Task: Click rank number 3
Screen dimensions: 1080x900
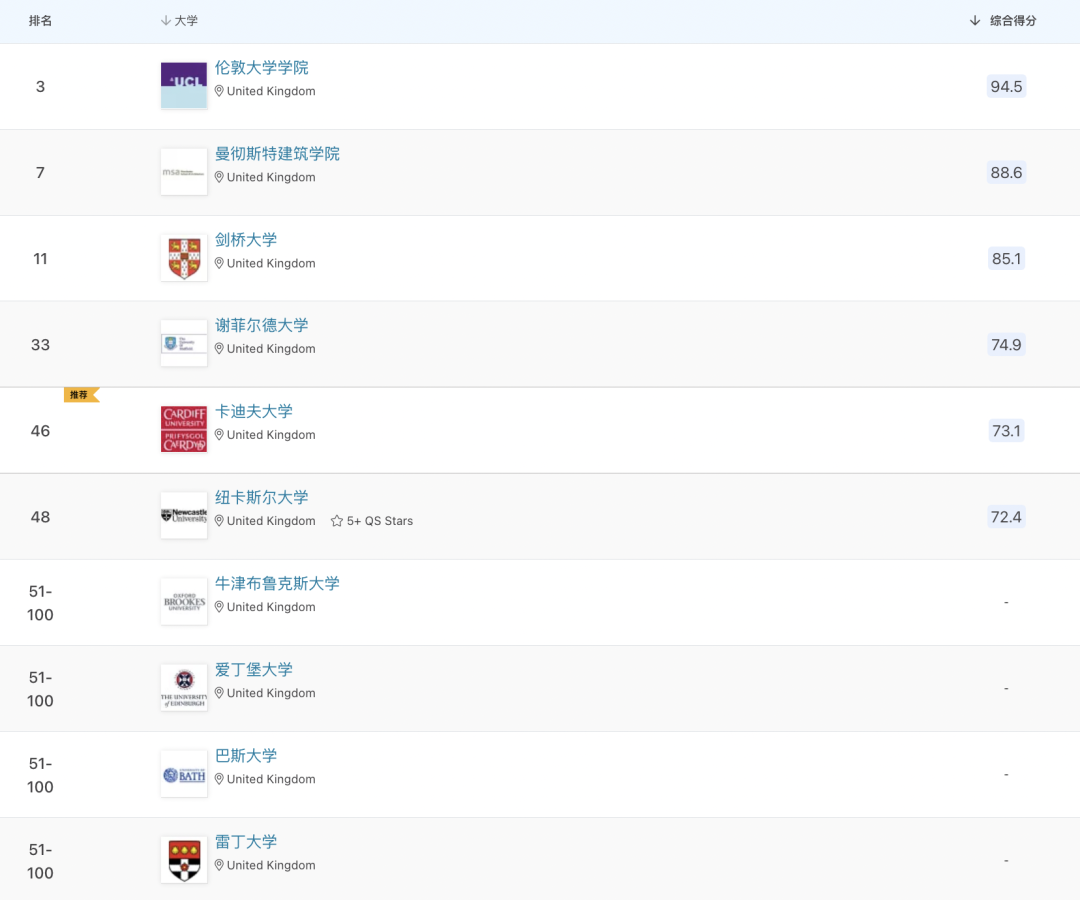Action: [41, 86]
